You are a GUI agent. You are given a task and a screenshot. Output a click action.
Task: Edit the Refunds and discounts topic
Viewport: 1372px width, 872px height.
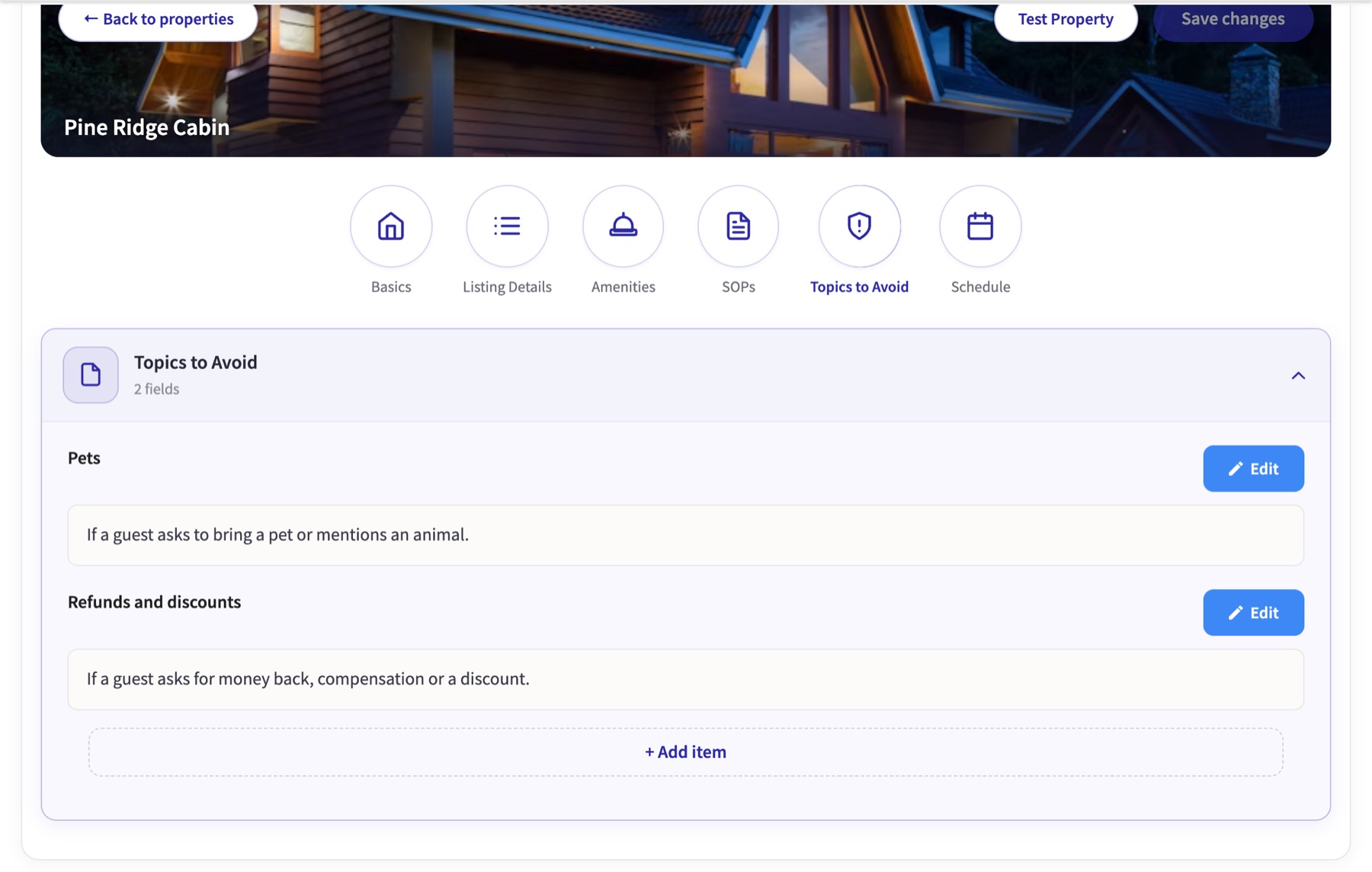pos(1253,612)
